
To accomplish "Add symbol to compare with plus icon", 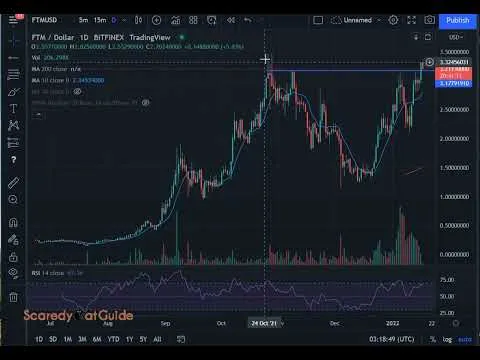I will click(156, 20).
